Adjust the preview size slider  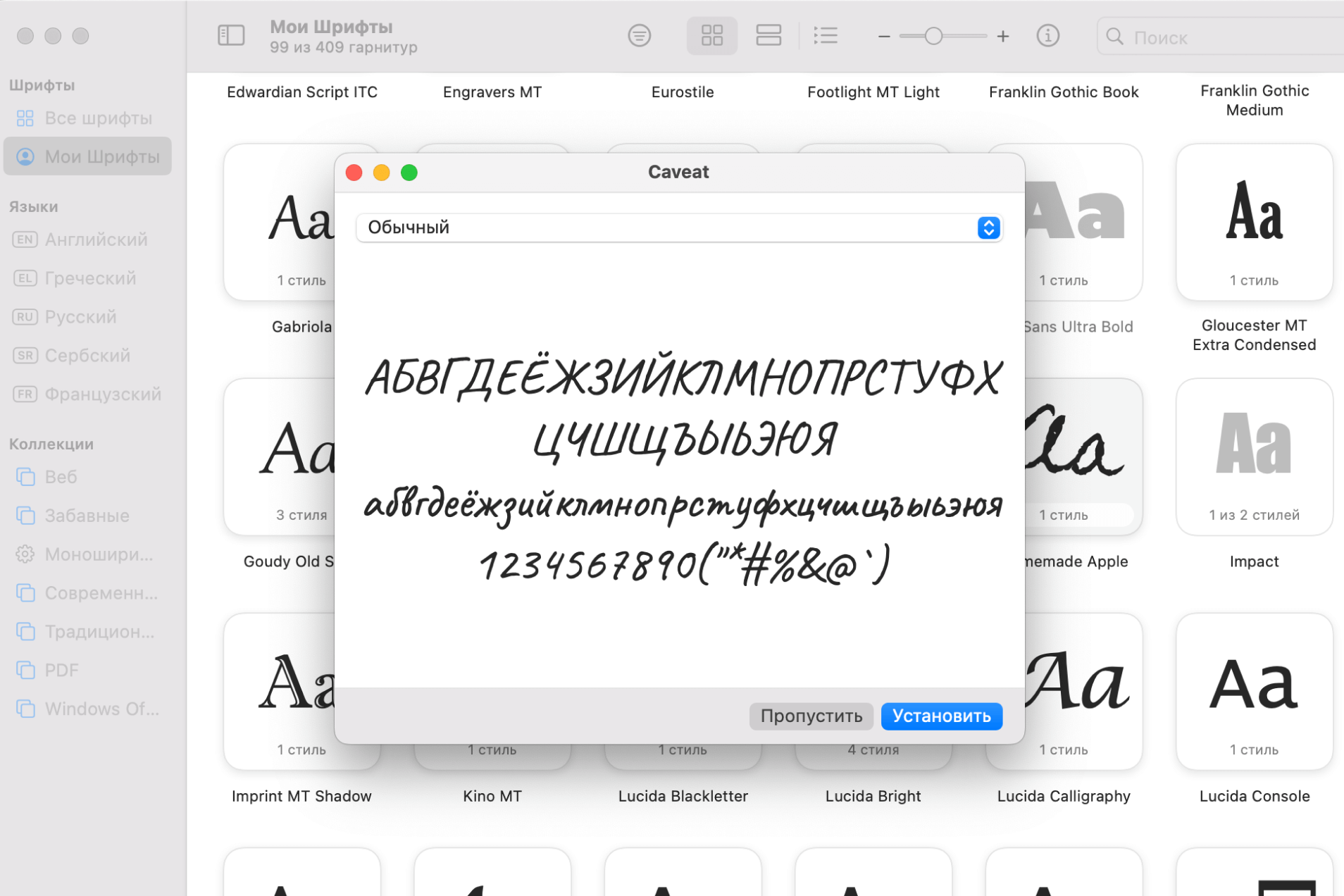pyautogui.click(x=933, y=36)
